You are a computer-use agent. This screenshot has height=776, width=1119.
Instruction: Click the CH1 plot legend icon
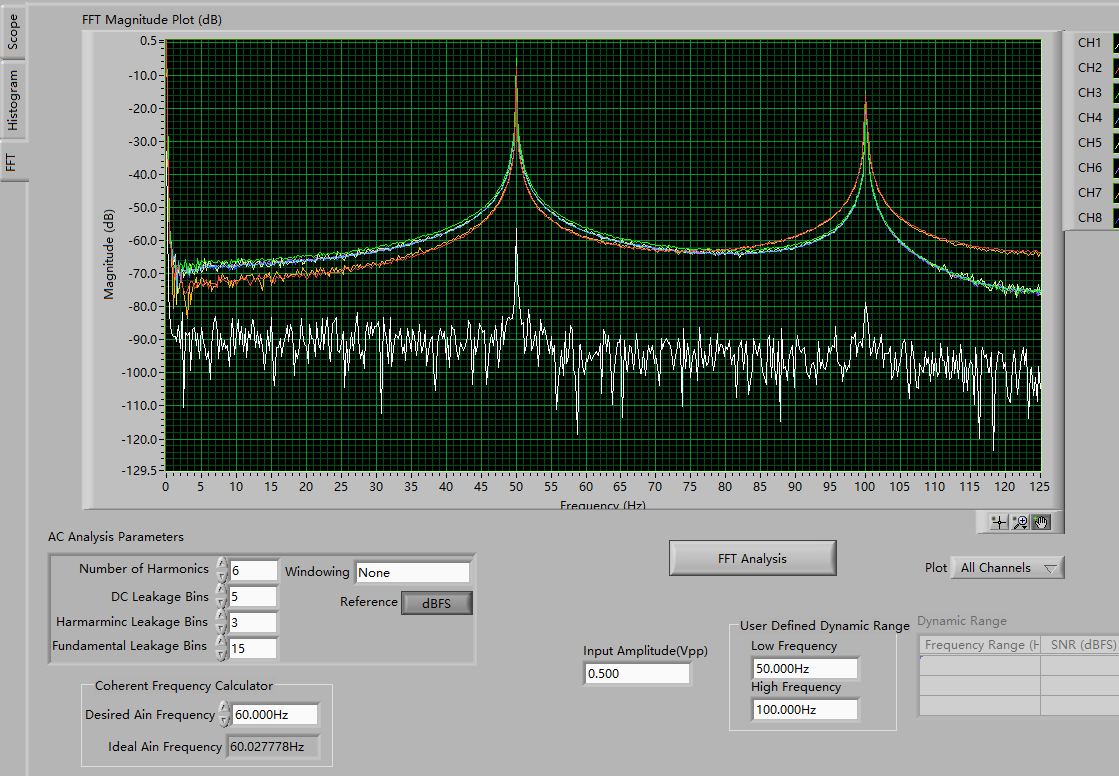(x=1116, y=43)
